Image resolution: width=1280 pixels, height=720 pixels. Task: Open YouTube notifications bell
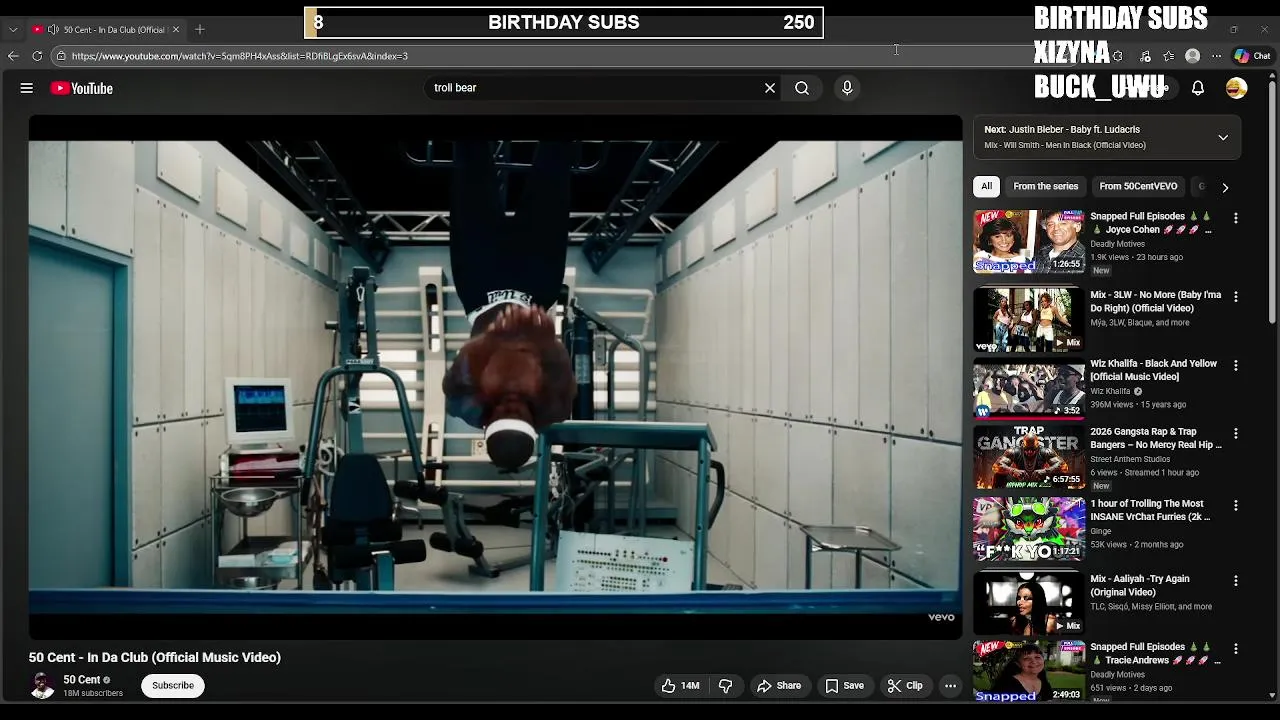coord(1198,88)
